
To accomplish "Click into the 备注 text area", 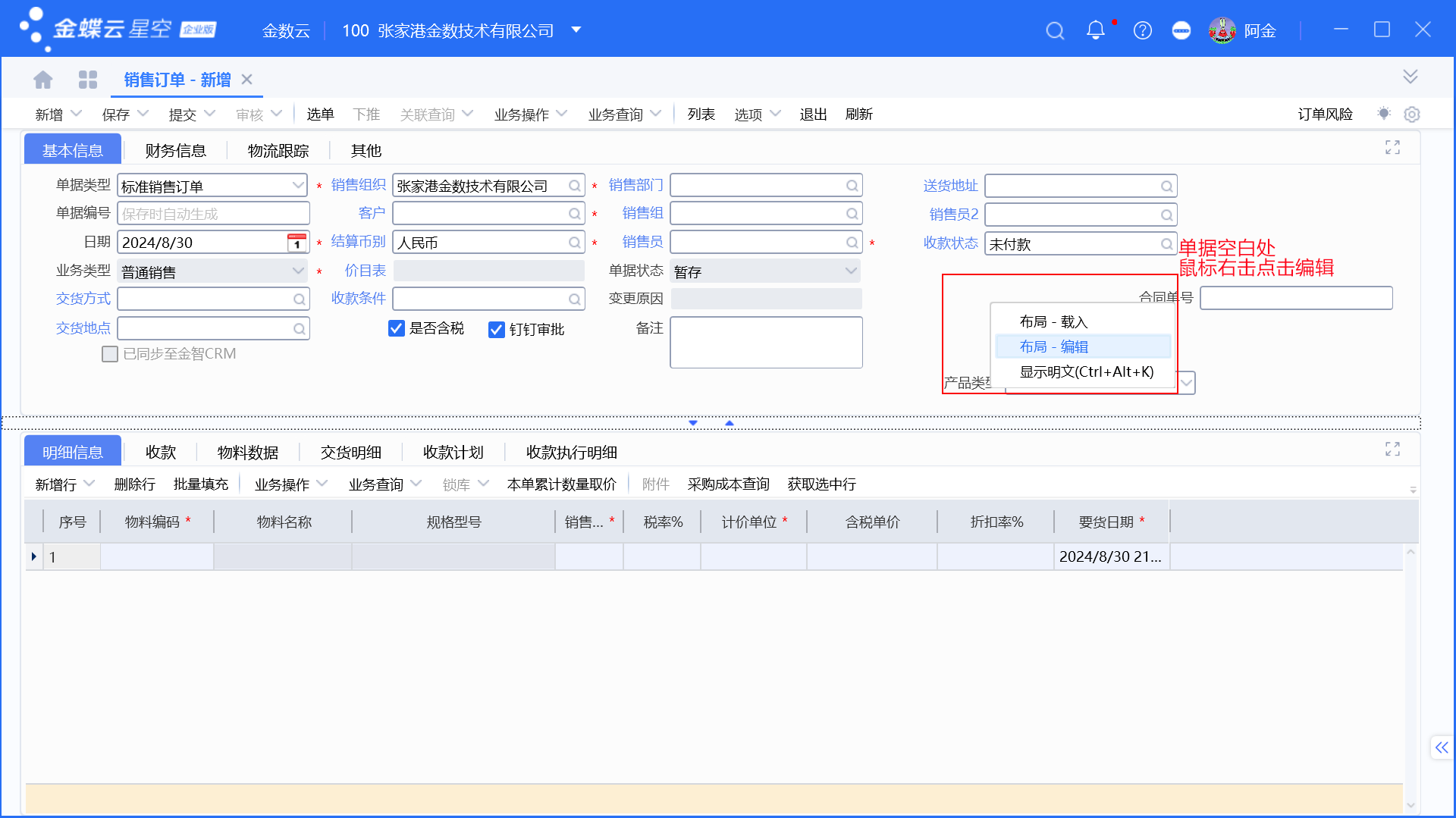I will click(766, 343).
